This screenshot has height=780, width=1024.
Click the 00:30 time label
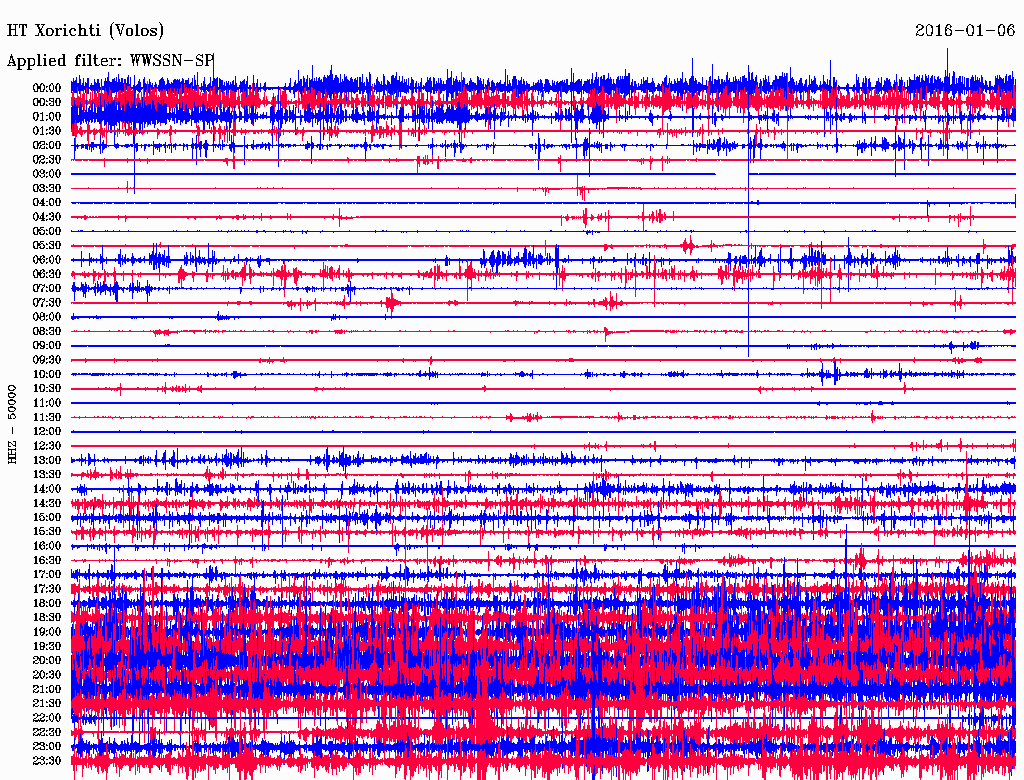point(47,103)
